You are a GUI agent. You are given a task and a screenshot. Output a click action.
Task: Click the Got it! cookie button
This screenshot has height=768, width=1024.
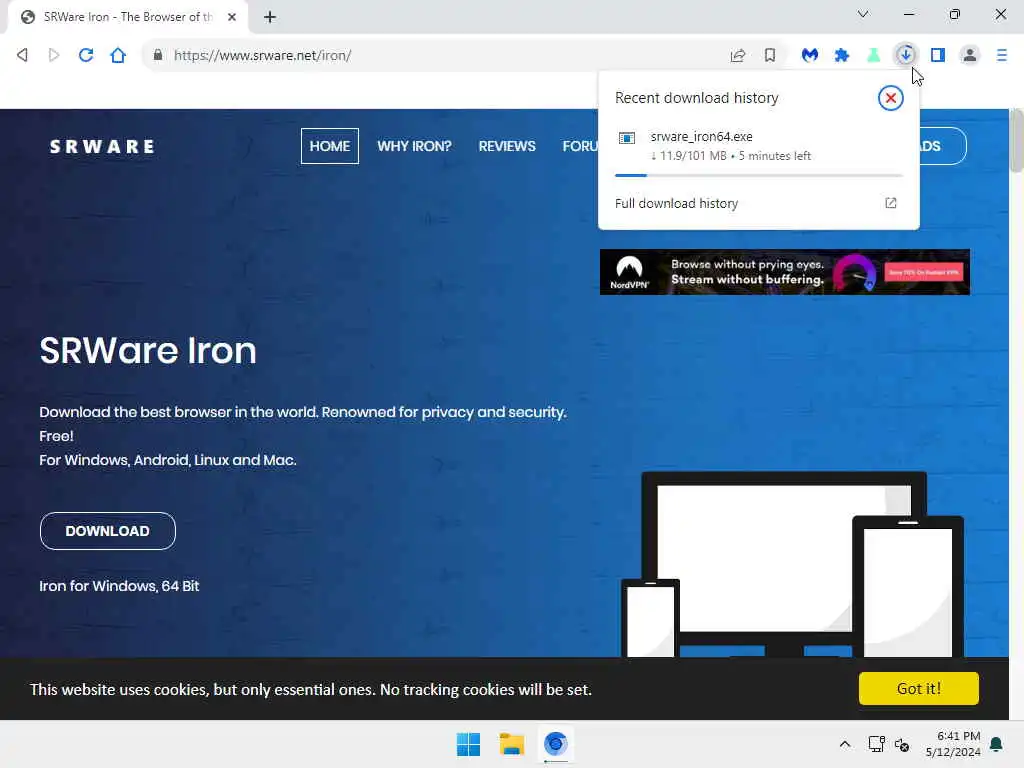(918, 688)
